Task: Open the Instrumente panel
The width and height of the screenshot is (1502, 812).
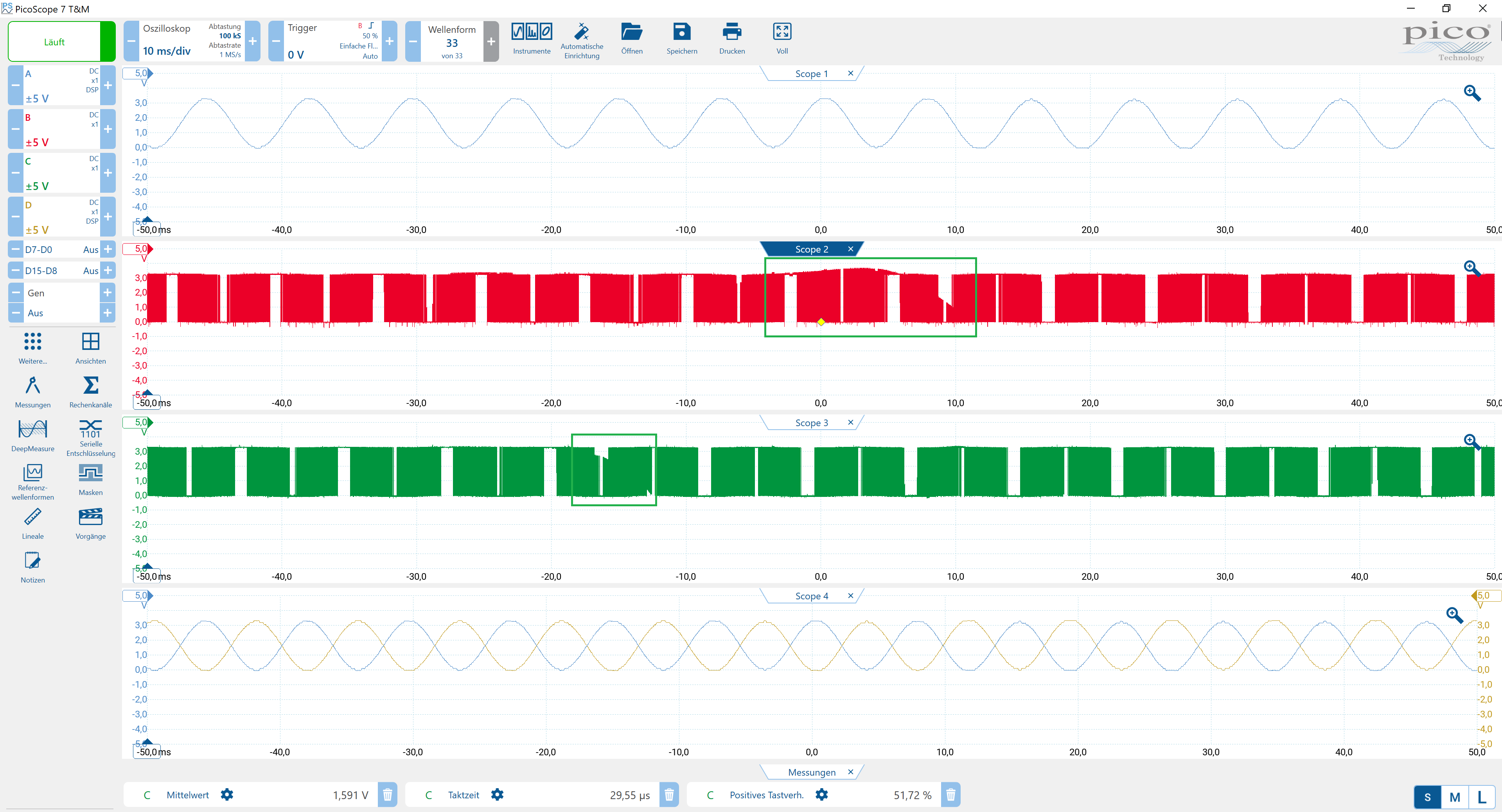Action: pyautogui.click(x=531, y=39)
